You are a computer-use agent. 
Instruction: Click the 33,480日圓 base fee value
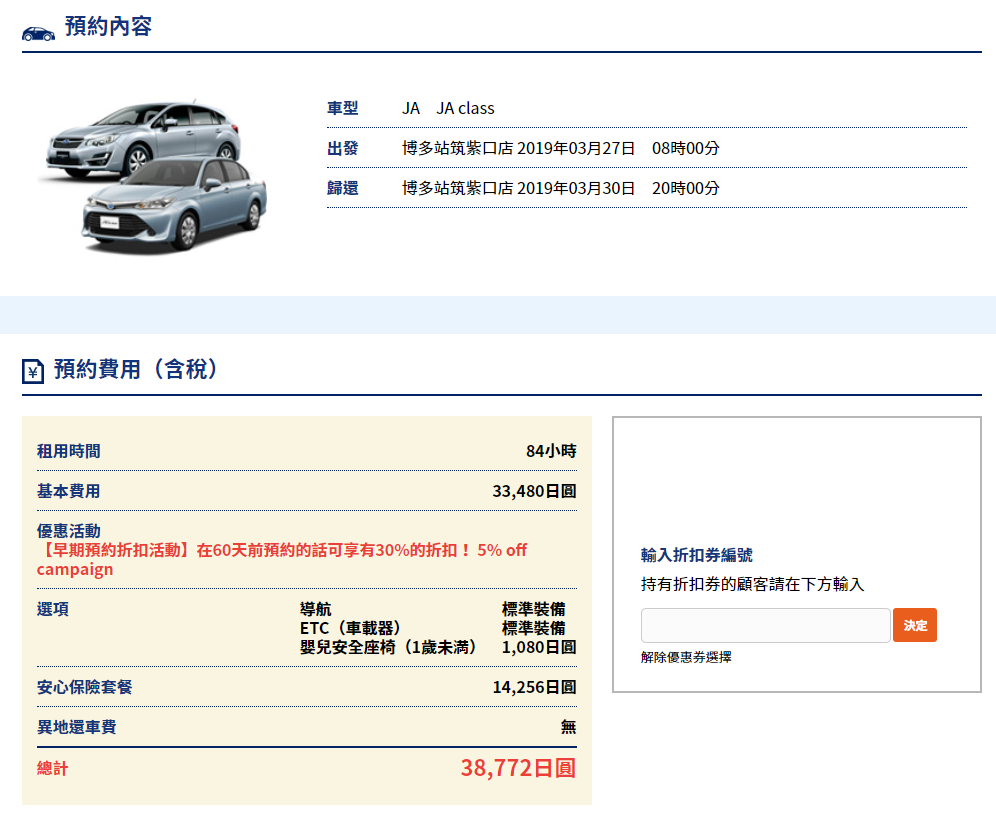[534, 492]
